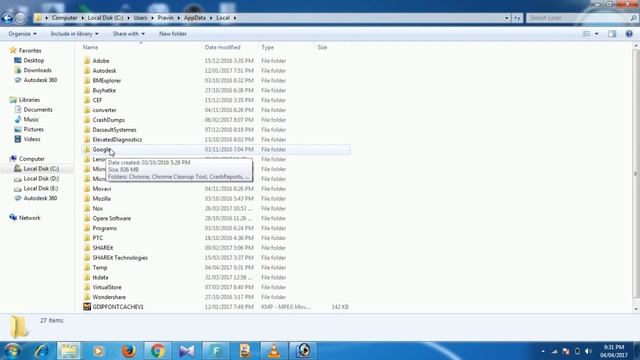Open the help question-mark icon

[x=629, y=34]
